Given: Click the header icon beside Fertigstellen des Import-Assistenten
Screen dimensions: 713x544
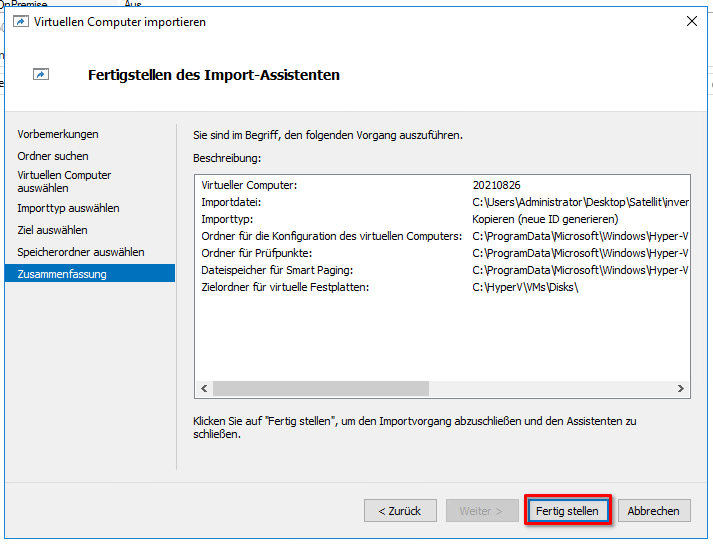Looking at the screenshot, I should 41,74.
